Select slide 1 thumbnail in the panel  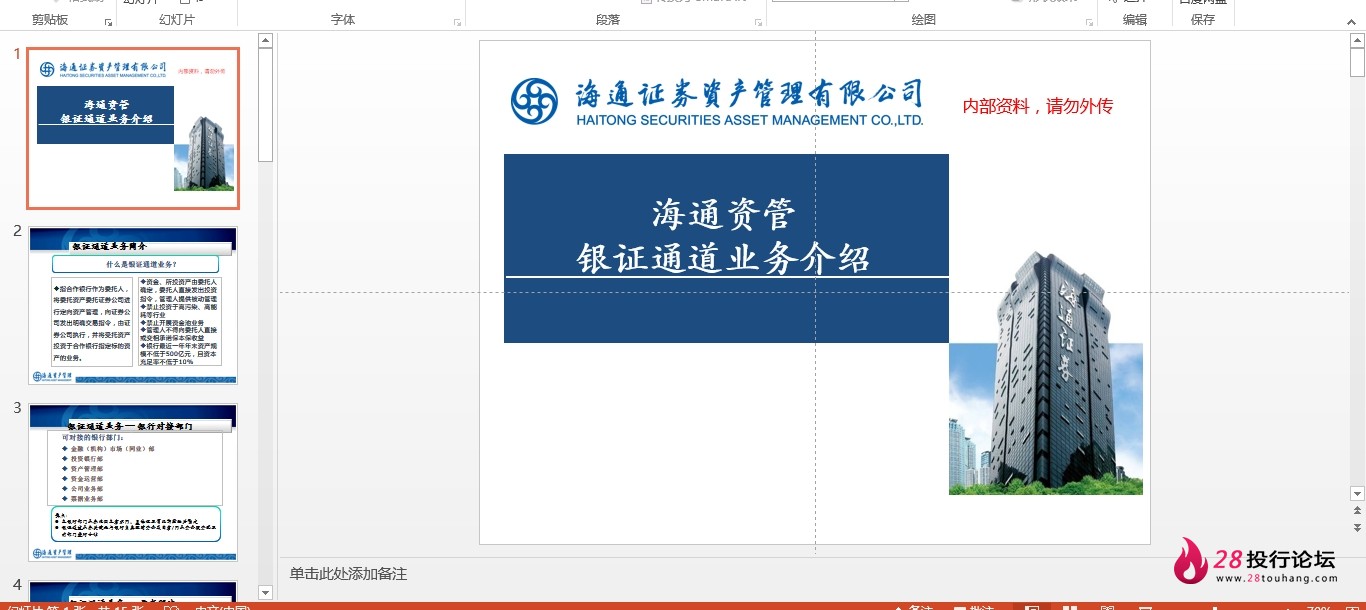coord(133,128)
